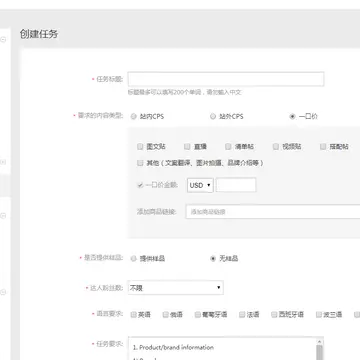Select the 站外CPS radio option
The width and height of the screenshot is (360, 360).
click(213, 116)
